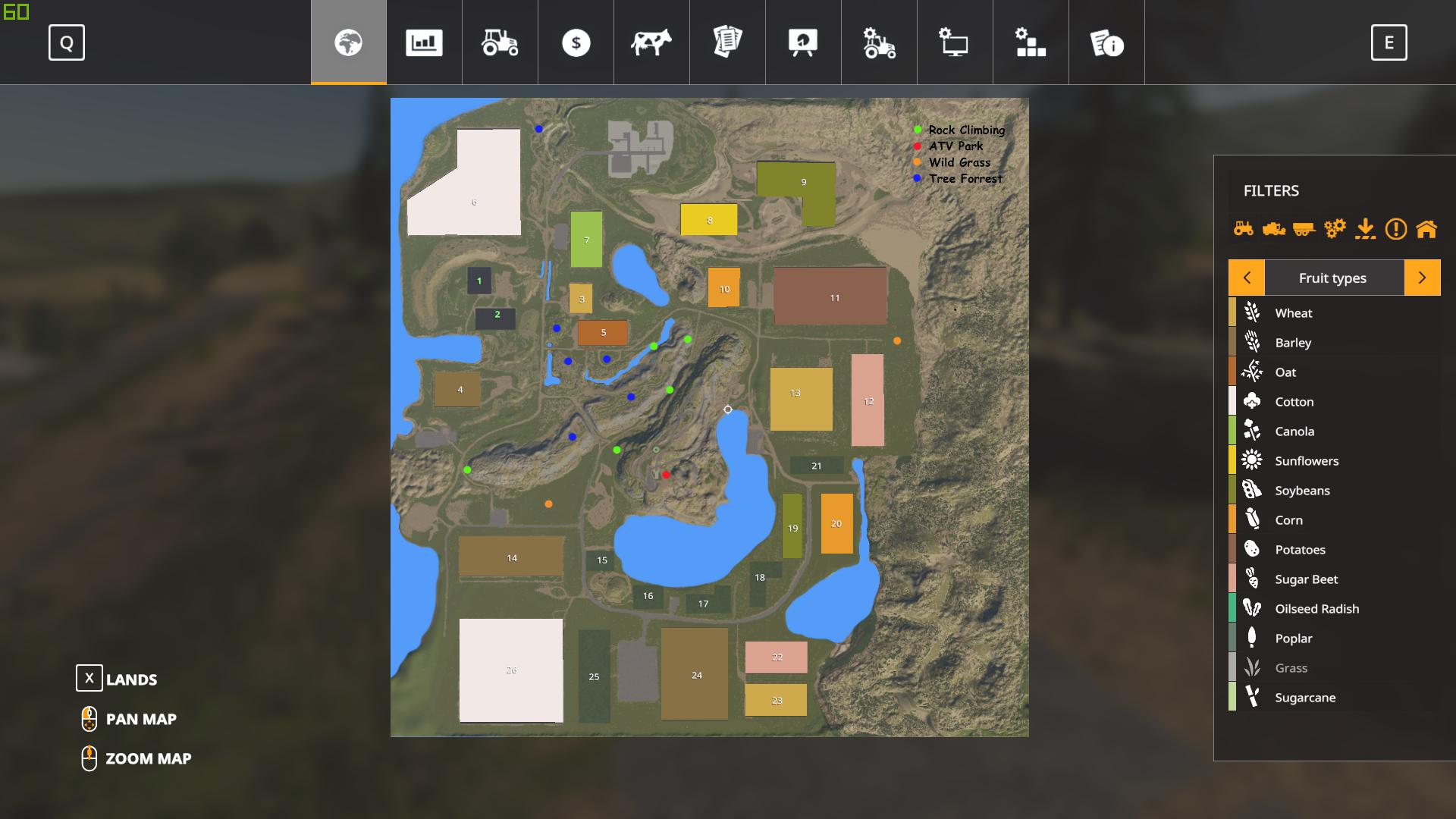Click the Fruit types filter header

coord(1332,278)
